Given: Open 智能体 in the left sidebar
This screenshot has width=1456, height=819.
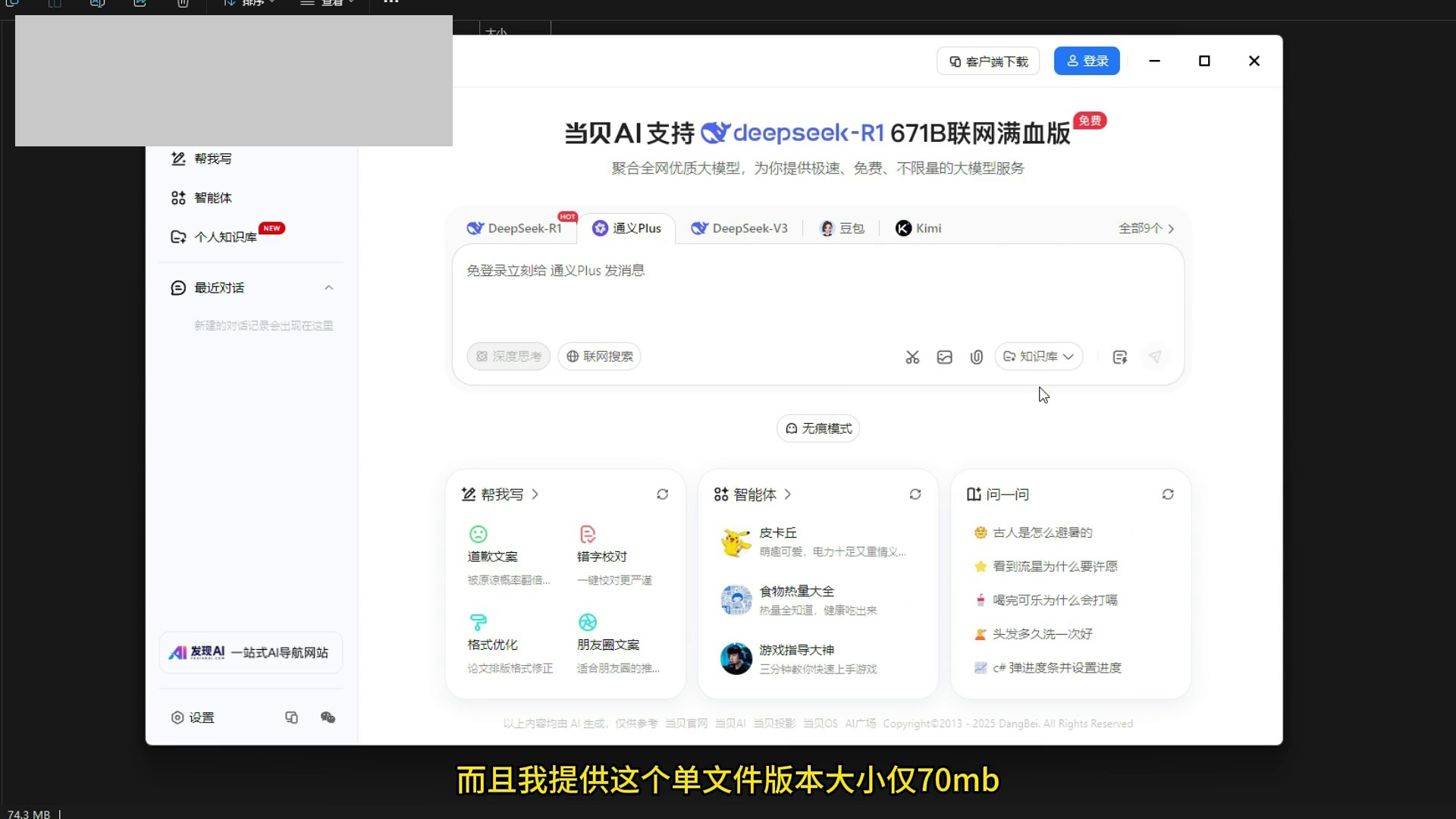Looking at the screenshot, I should (211, 197).
